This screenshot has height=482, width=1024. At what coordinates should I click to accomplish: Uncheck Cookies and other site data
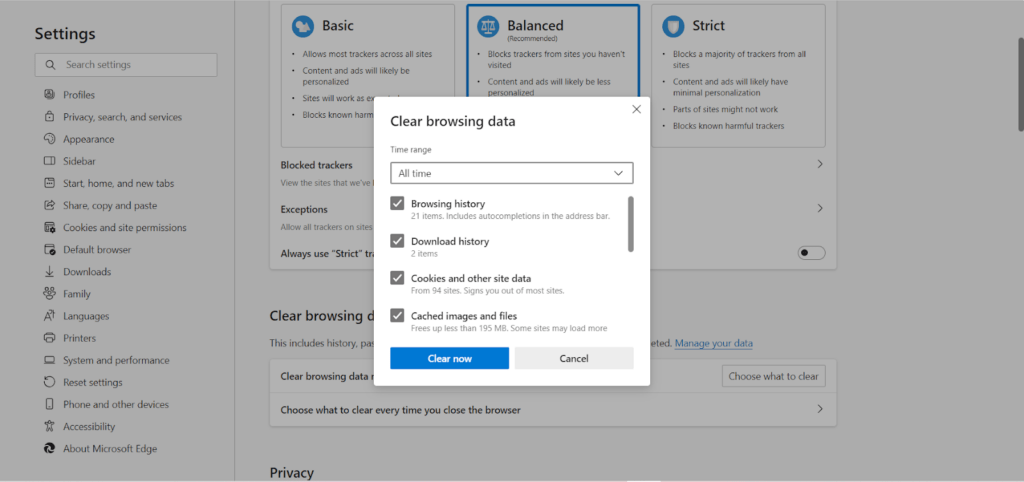[397, 278]
